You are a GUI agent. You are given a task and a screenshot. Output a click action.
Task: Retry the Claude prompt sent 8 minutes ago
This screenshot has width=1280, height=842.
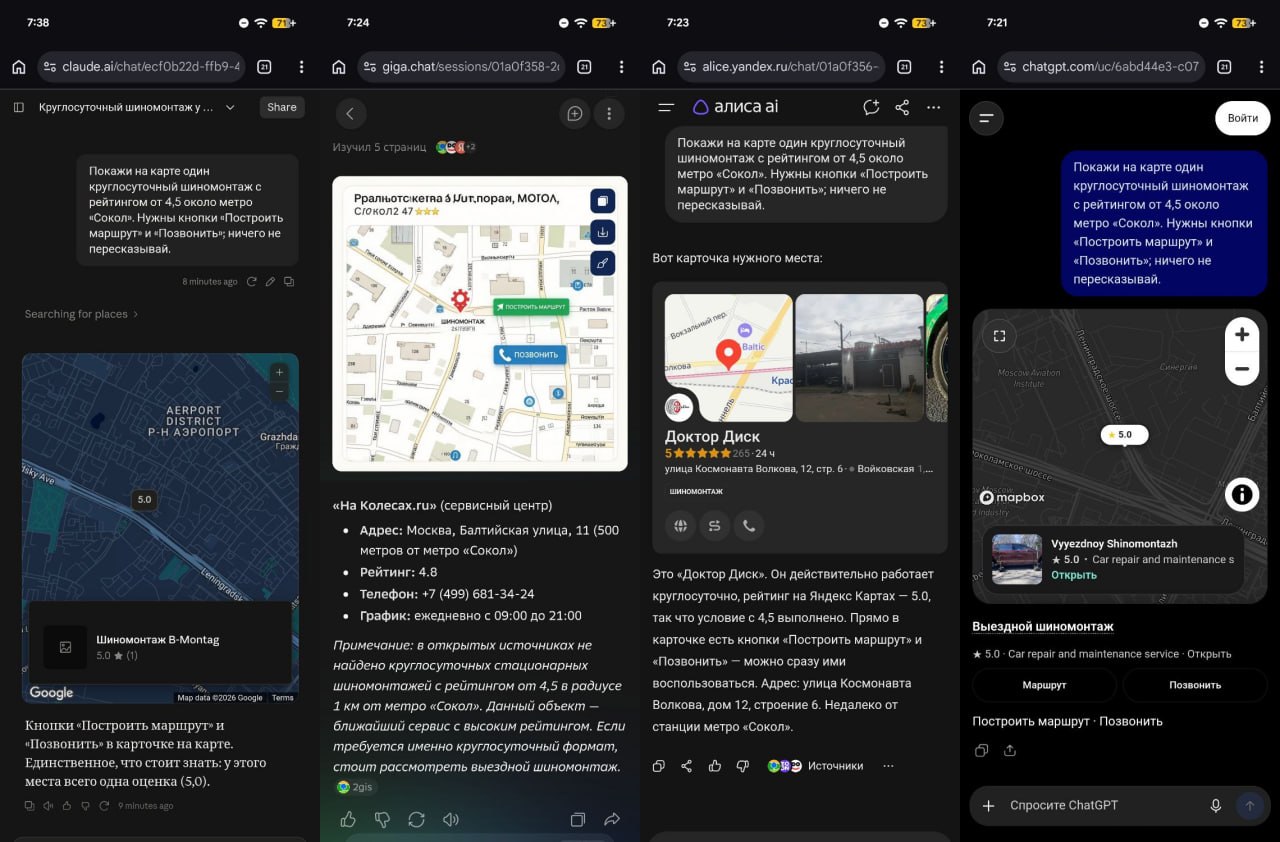[x=252, y=282]
